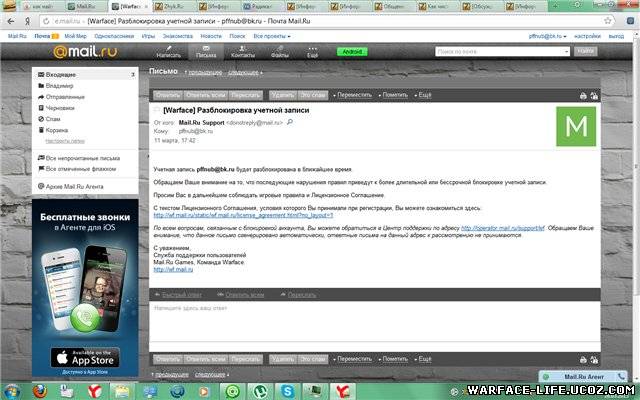Image resolution: width=640 pixels, height=400 pixels.
Task: Click the browser back arrow
Action: point(11,21)
